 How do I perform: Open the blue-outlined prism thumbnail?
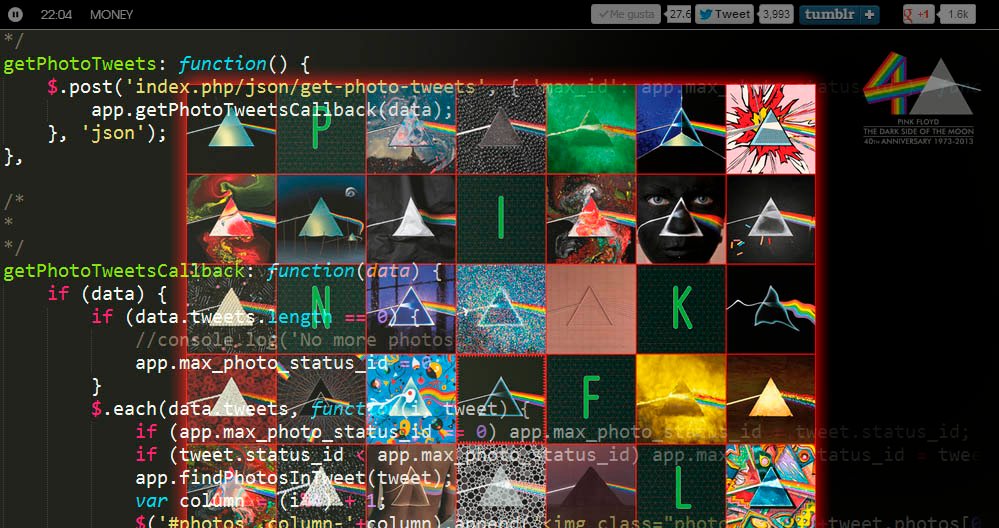click(x=681, y=129)
